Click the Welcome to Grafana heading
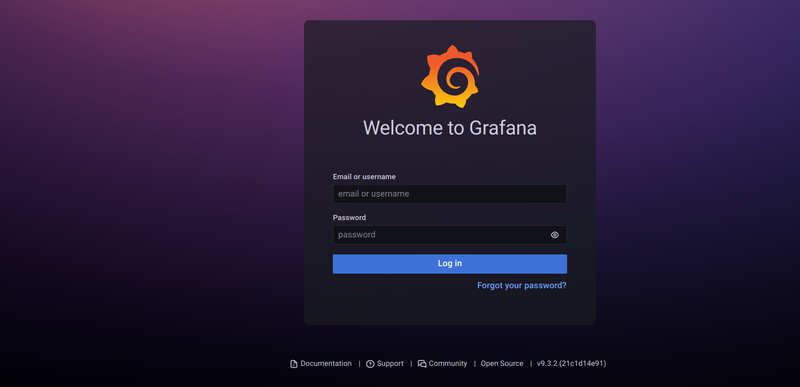Viewport: 800px width, 387px height. (x=449, y=127)
